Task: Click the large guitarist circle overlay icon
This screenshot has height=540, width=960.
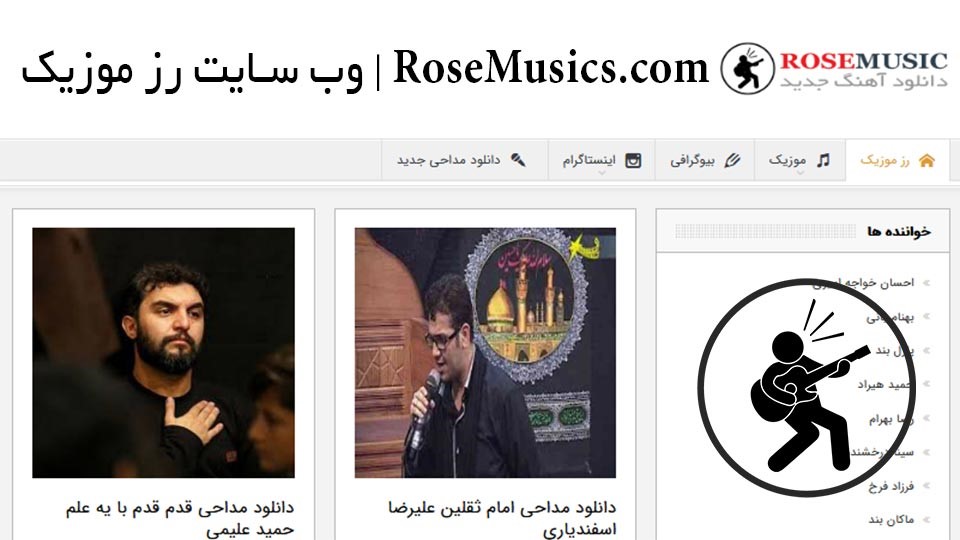Action: tap(806, 388)
